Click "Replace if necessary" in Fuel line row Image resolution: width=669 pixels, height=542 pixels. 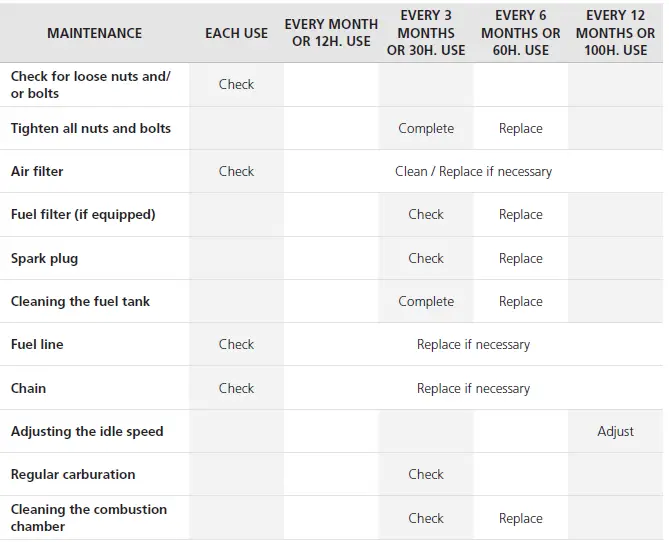(473, 344)
